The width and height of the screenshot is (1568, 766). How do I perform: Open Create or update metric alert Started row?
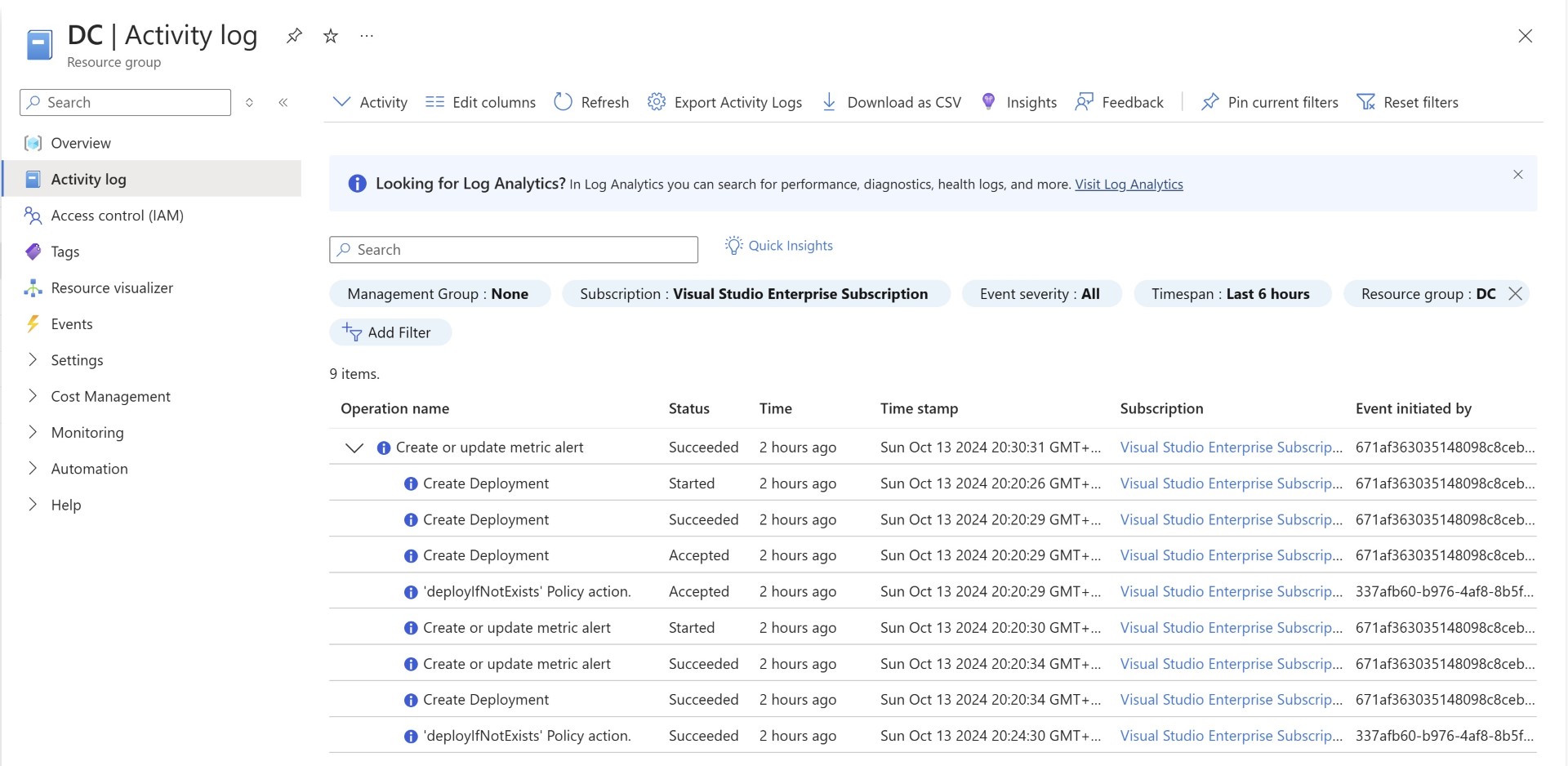(x=517, y=627)
